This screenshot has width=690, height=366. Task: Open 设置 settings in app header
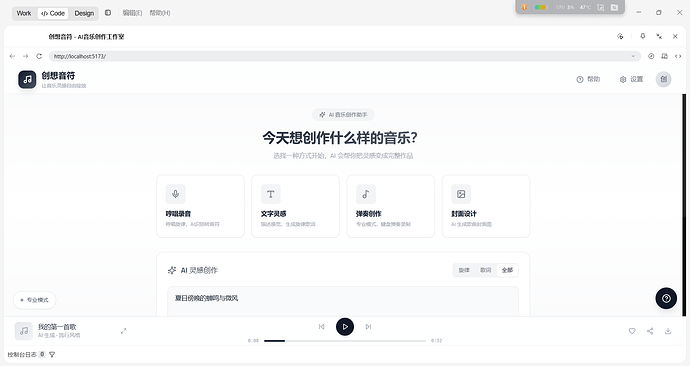pyautogui.click(x=631, y=79)
